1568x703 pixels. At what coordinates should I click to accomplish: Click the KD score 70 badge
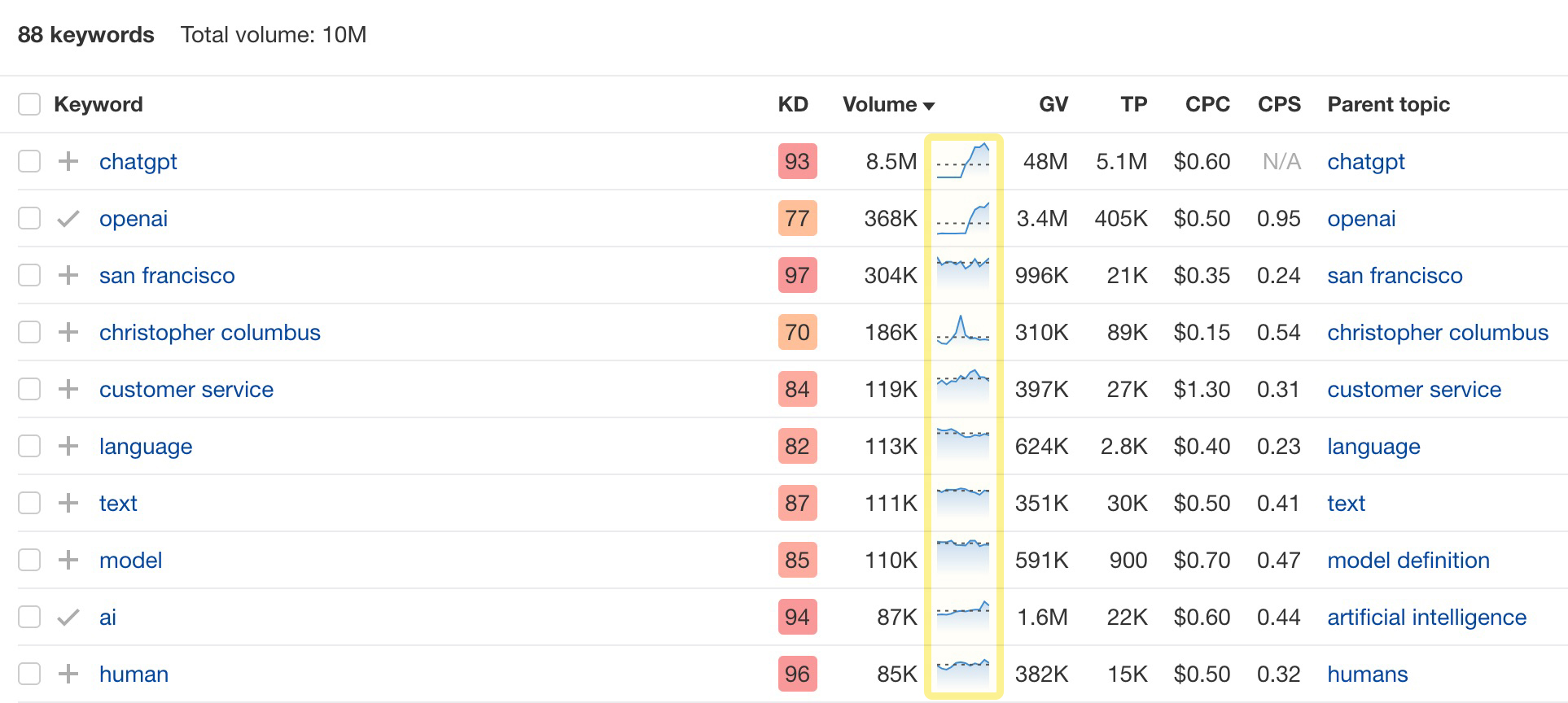click(797, 332)
